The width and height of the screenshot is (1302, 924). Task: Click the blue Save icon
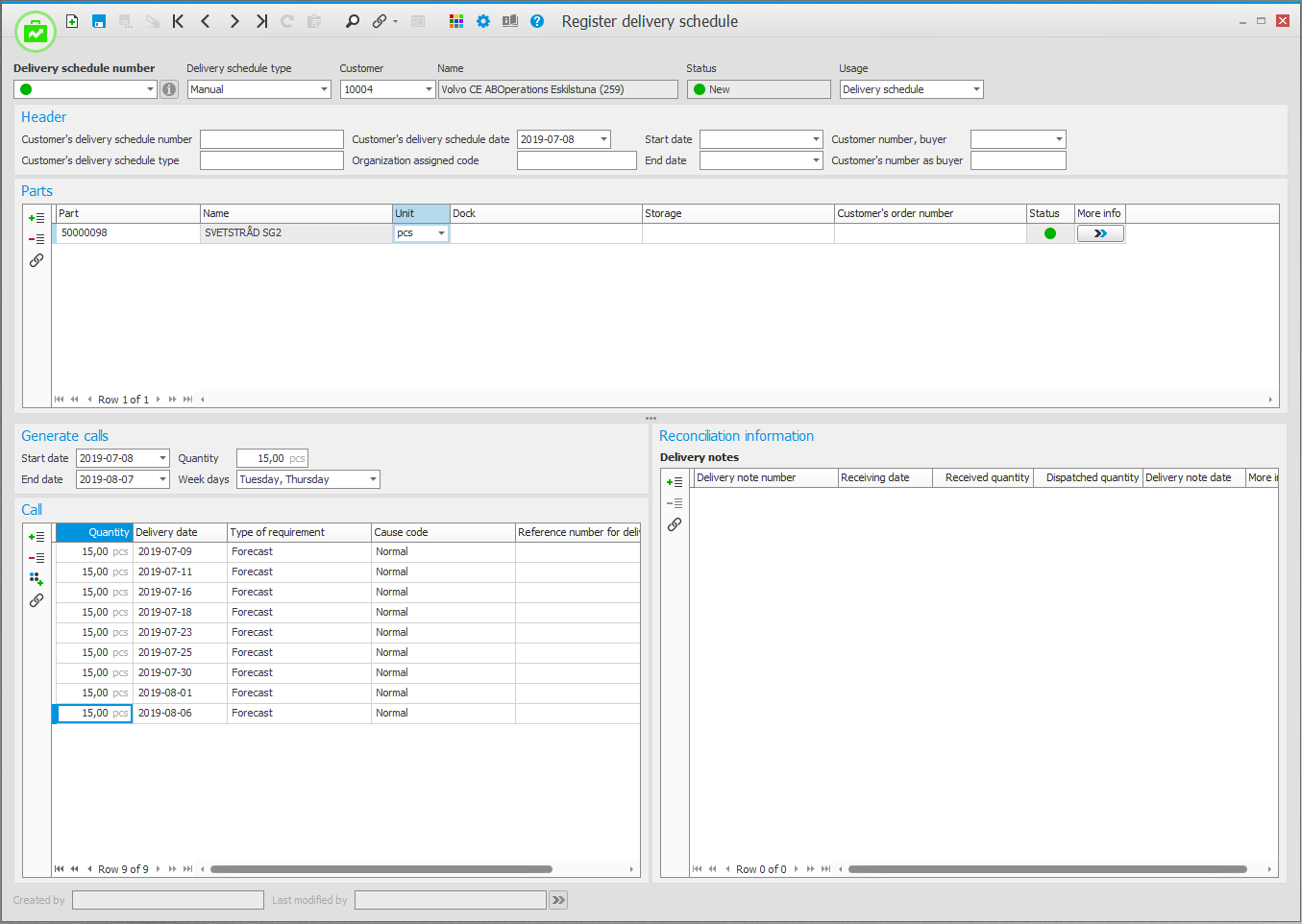pyautogui.click(x=99, y=21)
